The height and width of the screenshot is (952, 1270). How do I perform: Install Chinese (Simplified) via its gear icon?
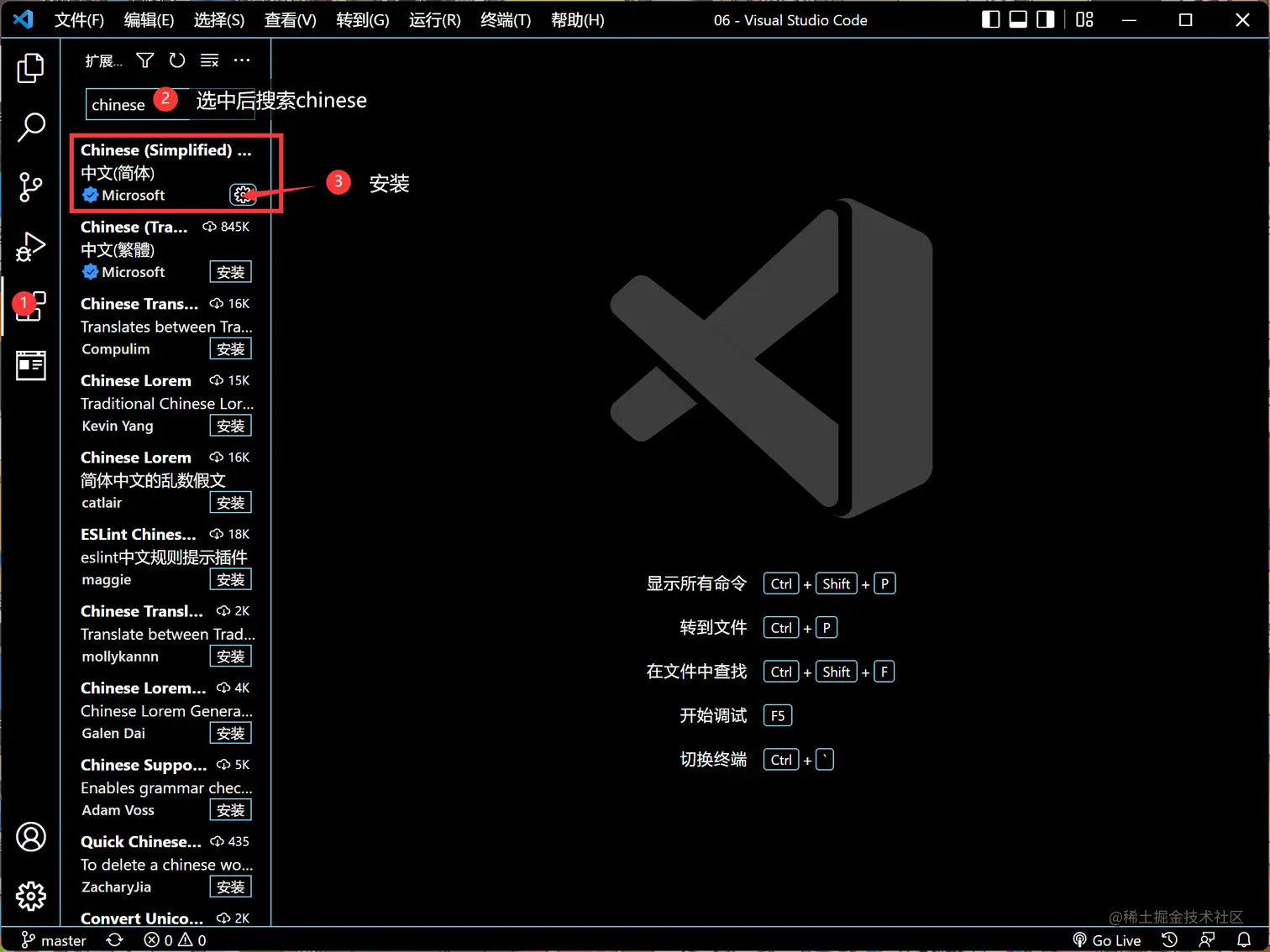pyautogui.click(x=243, y=194)
